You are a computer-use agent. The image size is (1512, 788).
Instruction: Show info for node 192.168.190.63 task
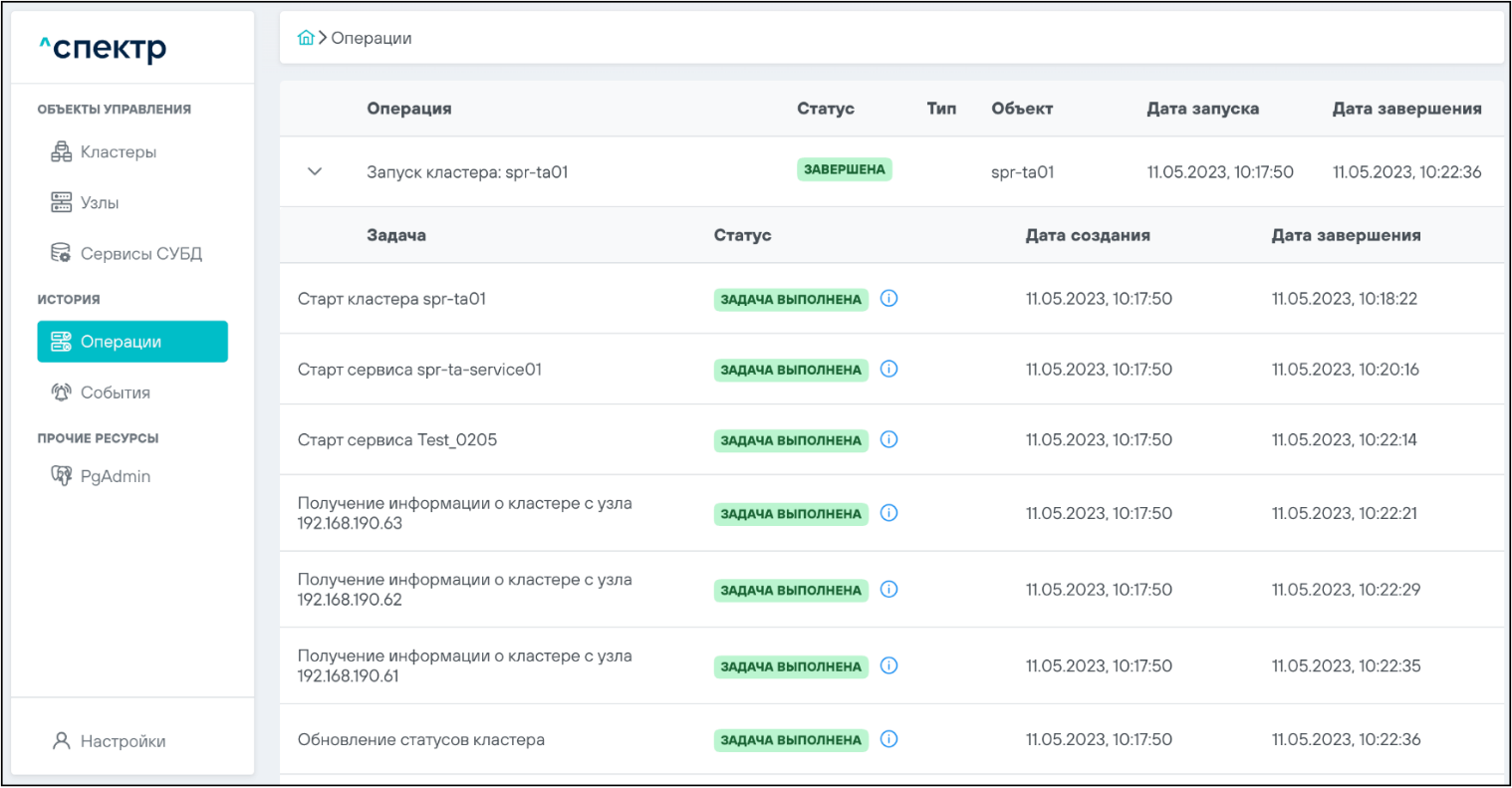(x=889, y=513)
